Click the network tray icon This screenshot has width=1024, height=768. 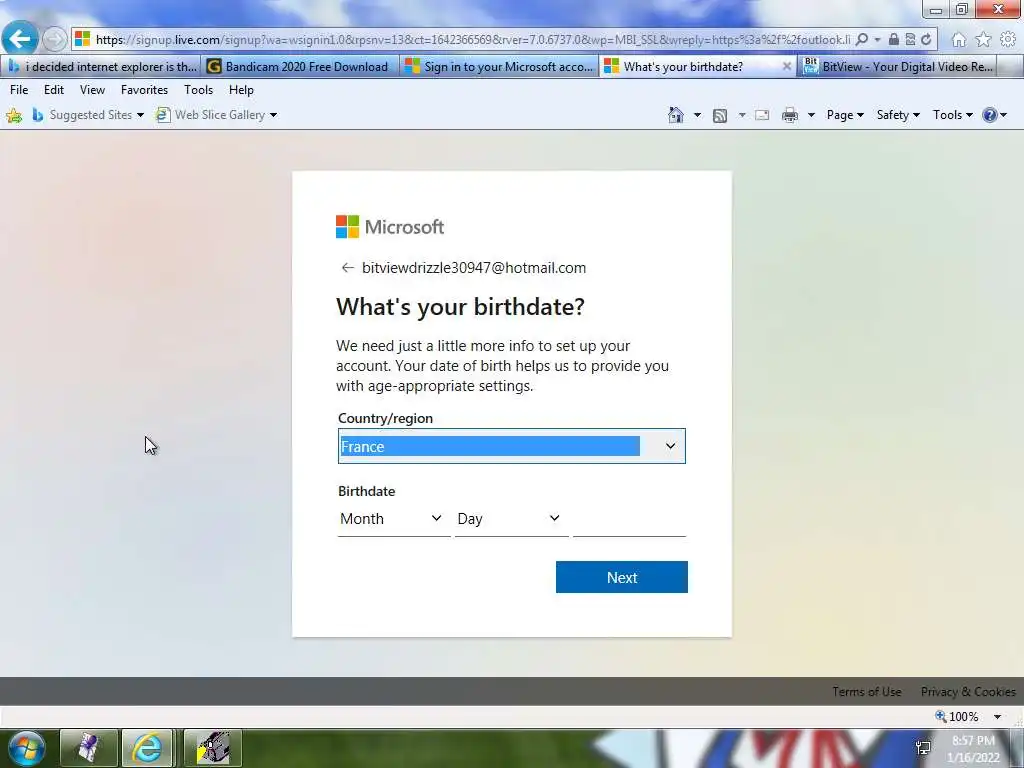click(x=923, y=748)
